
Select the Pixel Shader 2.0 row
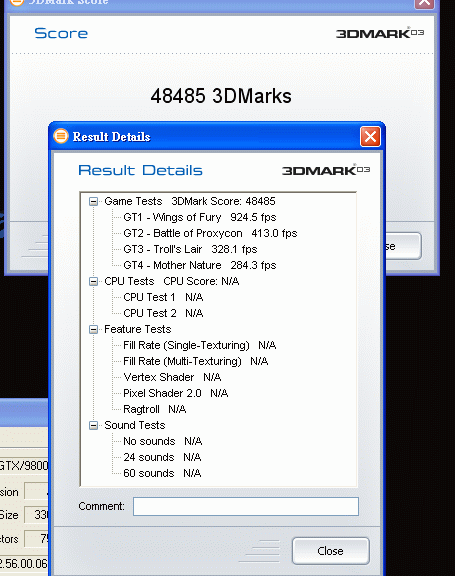[176, 393]
